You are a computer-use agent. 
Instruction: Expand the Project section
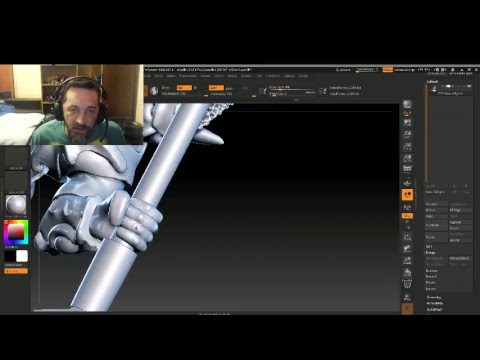click(x=431, y=282)
